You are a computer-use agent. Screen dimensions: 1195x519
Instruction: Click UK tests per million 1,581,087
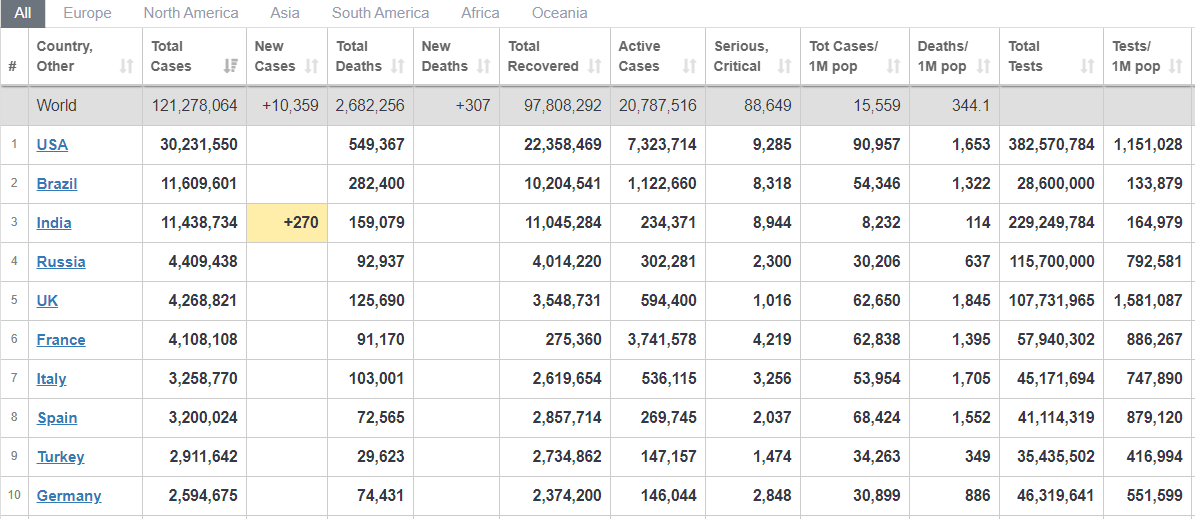(x=1148, y=300)
